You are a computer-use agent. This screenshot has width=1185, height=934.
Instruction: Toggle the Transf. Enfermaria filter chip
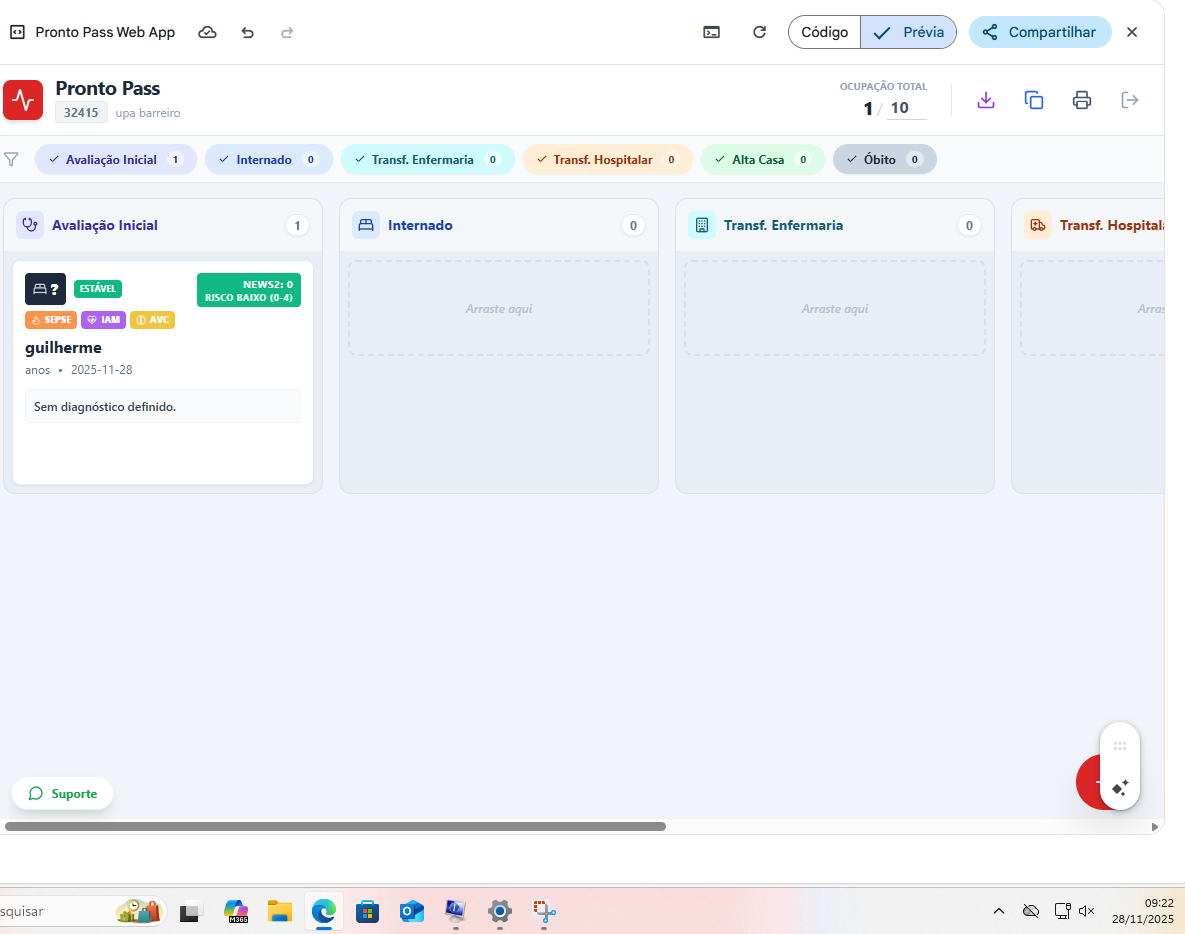(427, 160)
